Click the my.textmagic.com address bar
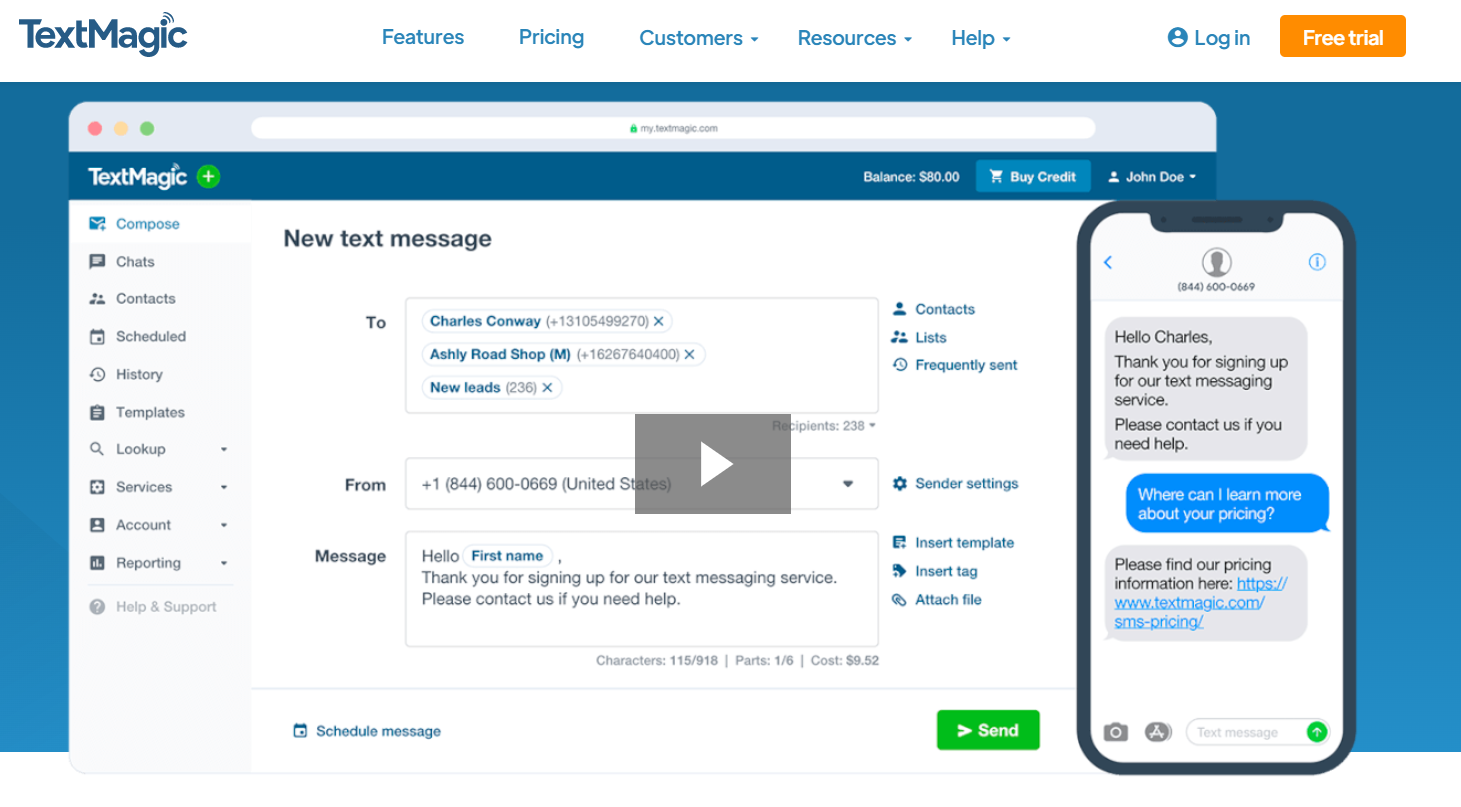1461x807 pixels. (673, 128)
